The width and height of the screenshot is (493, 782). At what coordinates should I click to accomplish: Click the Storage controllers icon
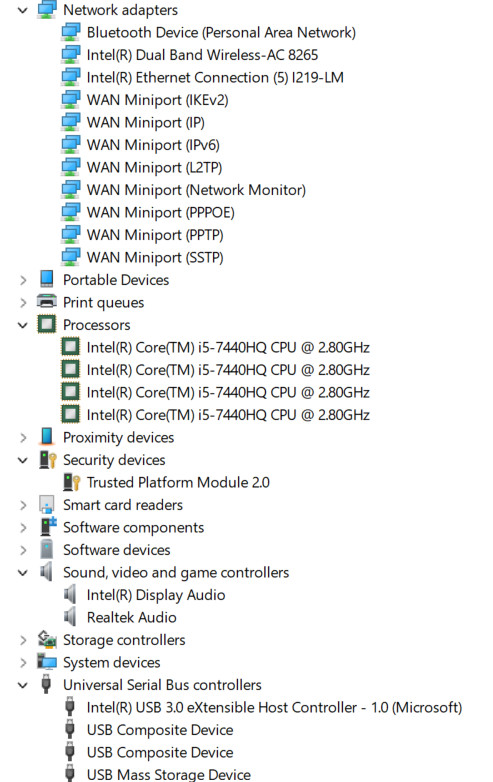coord(47,639)
